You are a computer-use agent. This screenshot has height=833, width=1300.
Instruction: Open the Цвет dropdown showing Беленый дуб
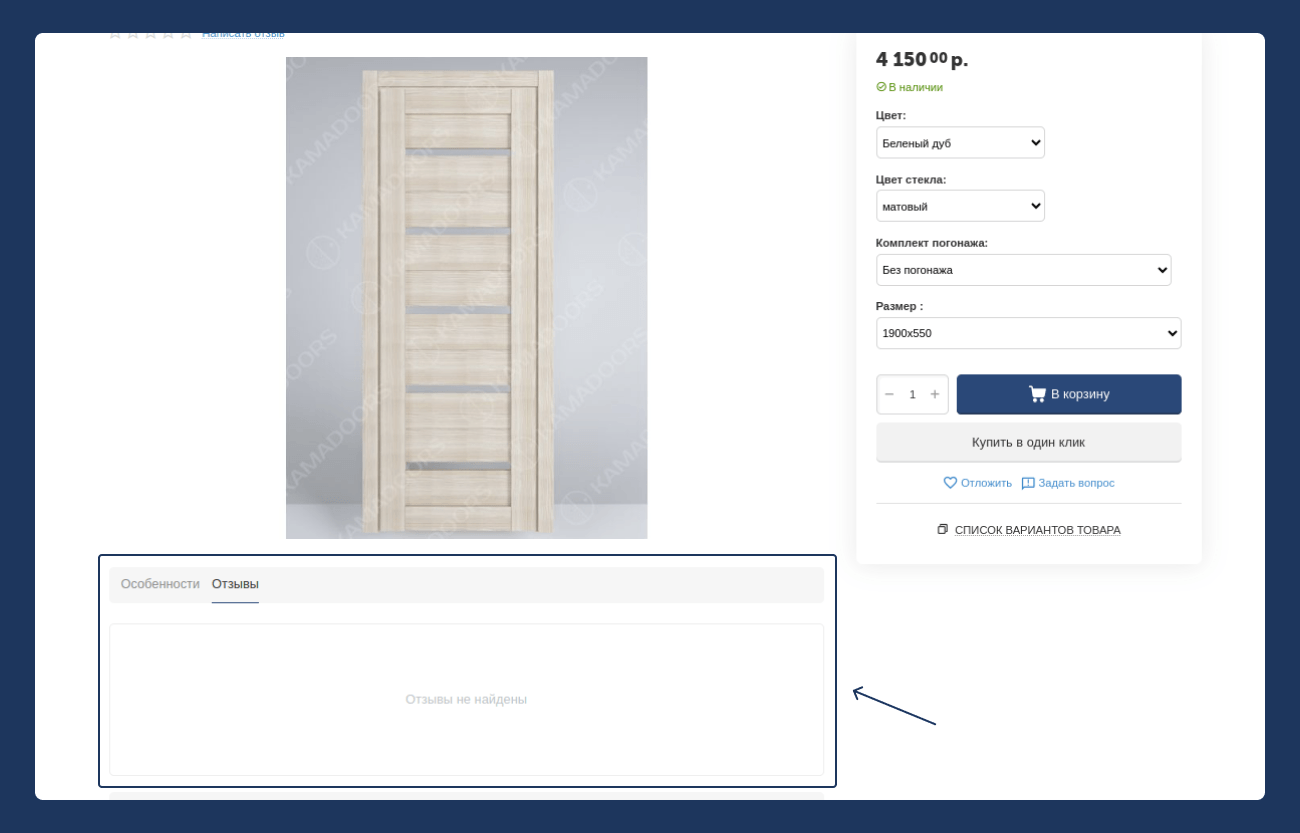pyautogui.click(x=960, y=143)
